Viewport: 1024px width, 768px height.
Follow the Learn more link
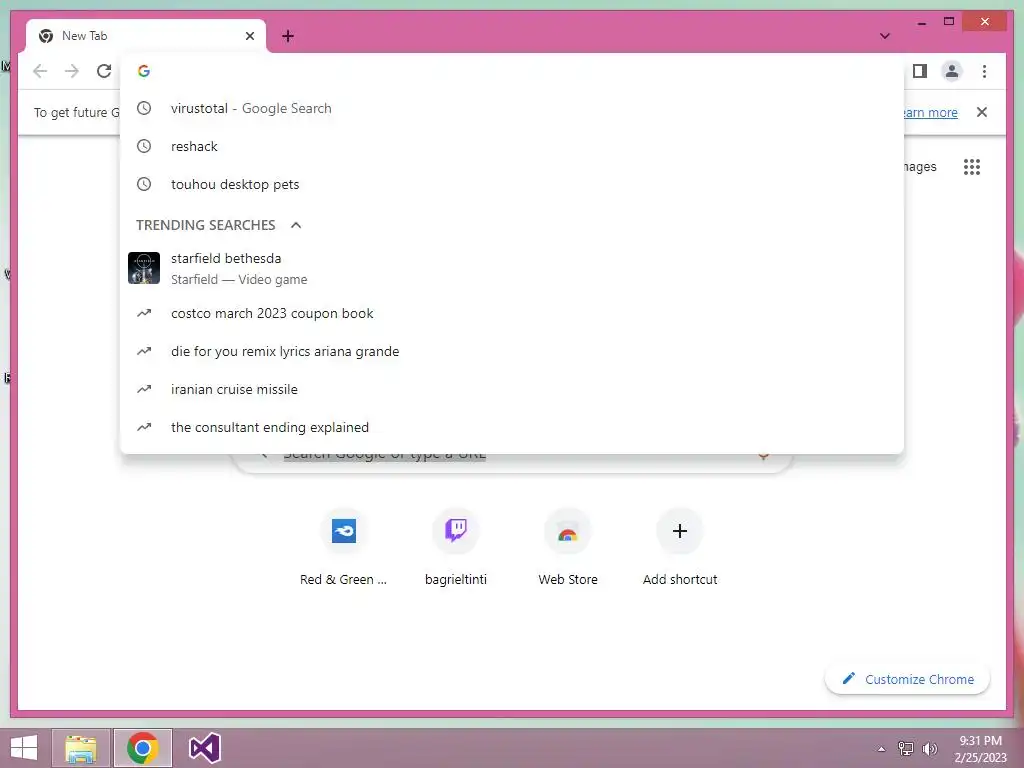(931, 112)
